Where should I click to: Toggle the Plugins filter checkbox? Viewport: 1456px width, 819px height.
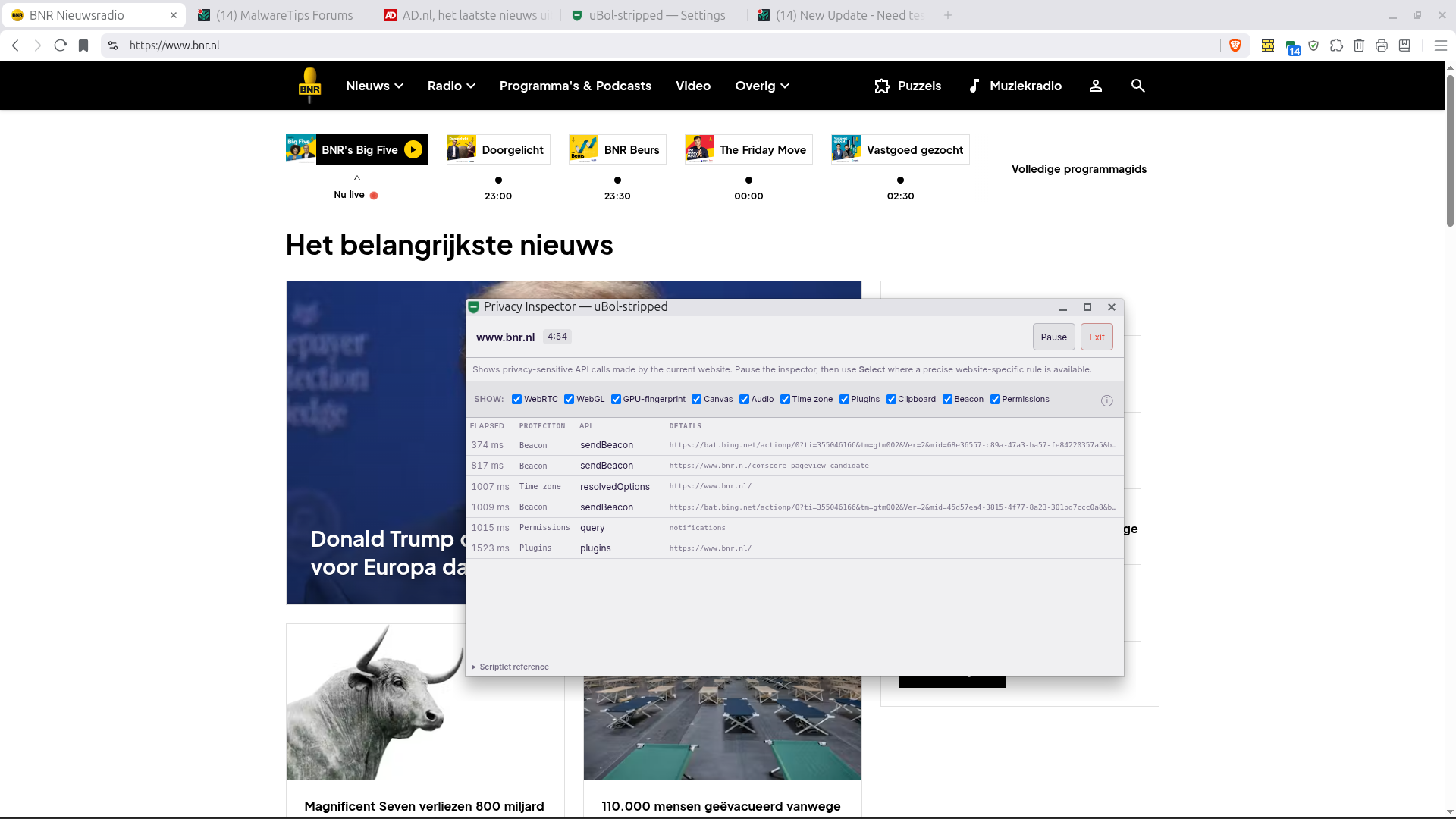tap(844, 400)
